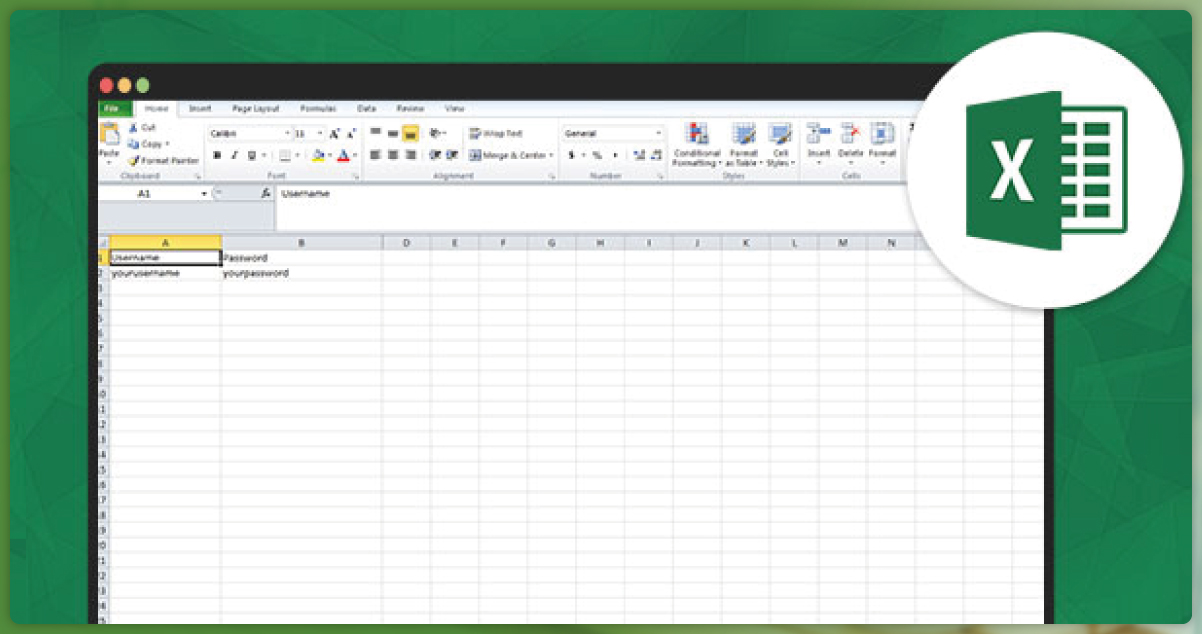1202x634 pixels.
Task: Click the dollar accounting format icon
Action: [571, 155]
